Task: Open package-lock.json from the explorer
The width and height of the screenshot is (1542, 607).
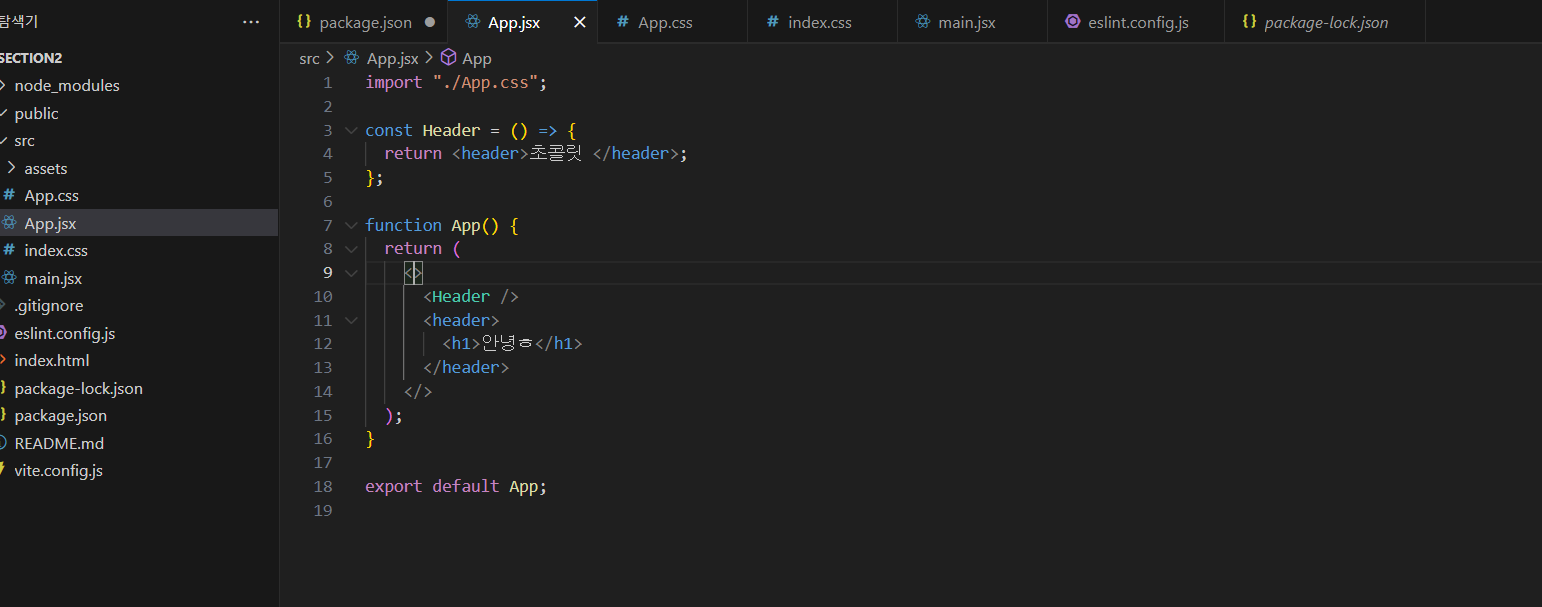Action: 78,388
